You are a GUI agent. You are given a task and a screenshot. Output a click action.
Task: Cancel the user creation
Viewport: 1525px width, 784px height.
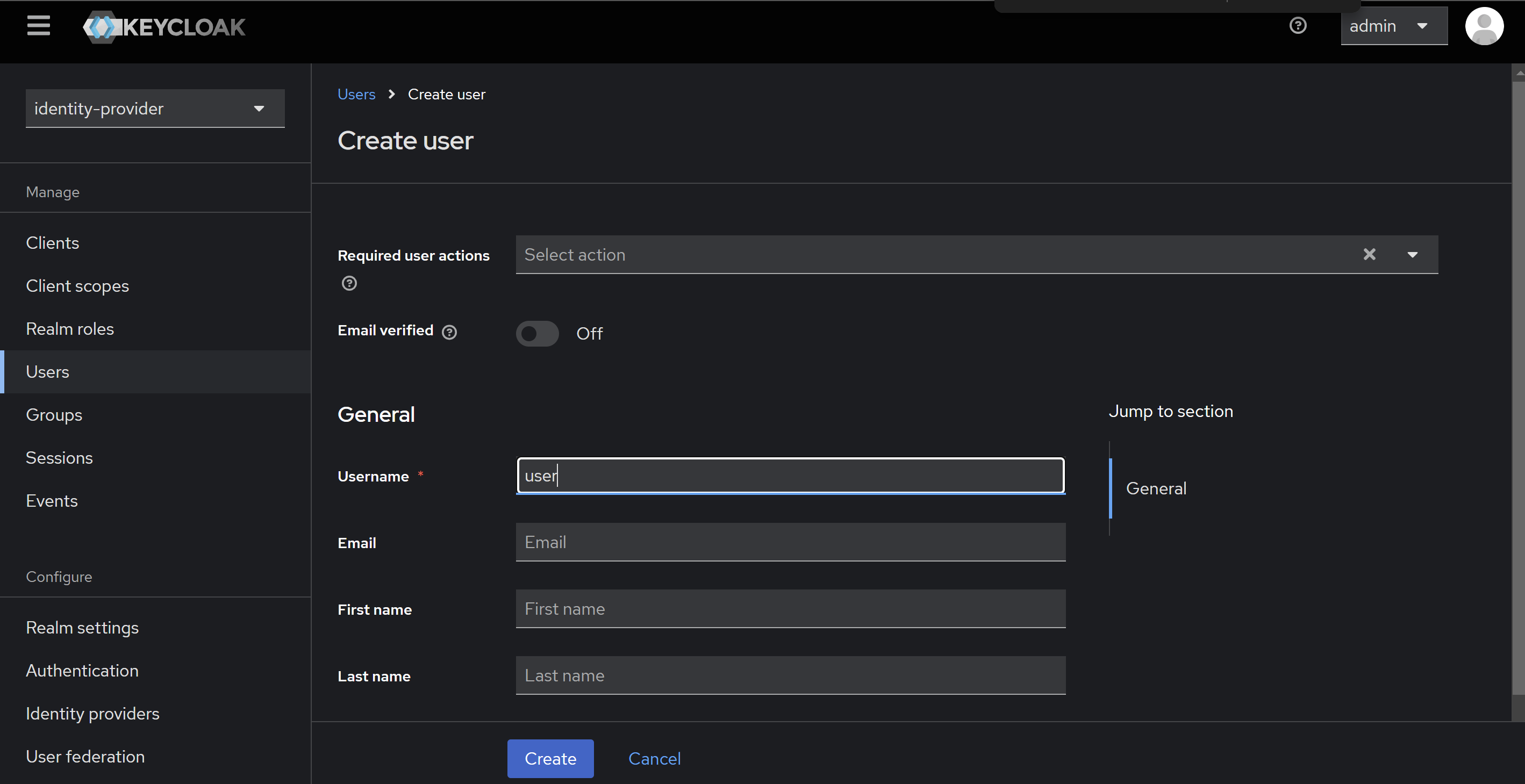(x=654, y=758)
